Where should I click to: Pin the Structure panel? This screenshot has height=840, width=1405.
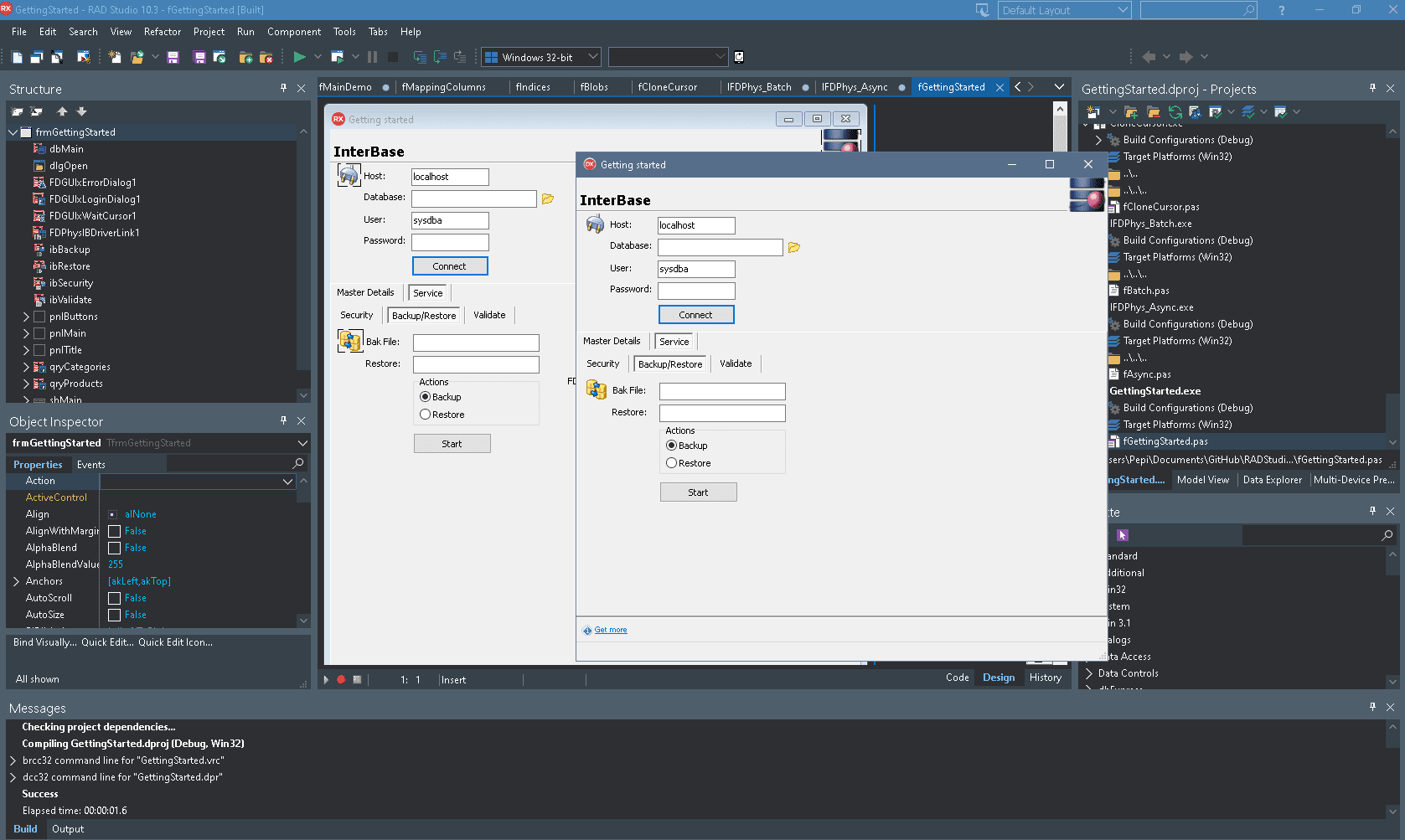(283, 88)
